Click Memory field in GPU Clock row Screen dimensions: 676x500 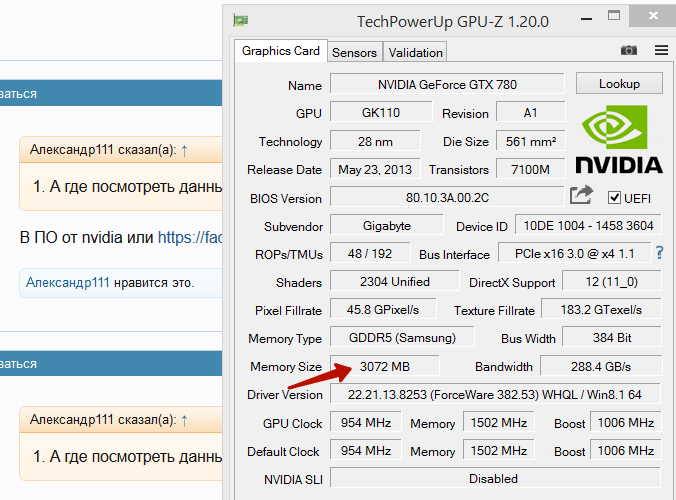(498, 422)
